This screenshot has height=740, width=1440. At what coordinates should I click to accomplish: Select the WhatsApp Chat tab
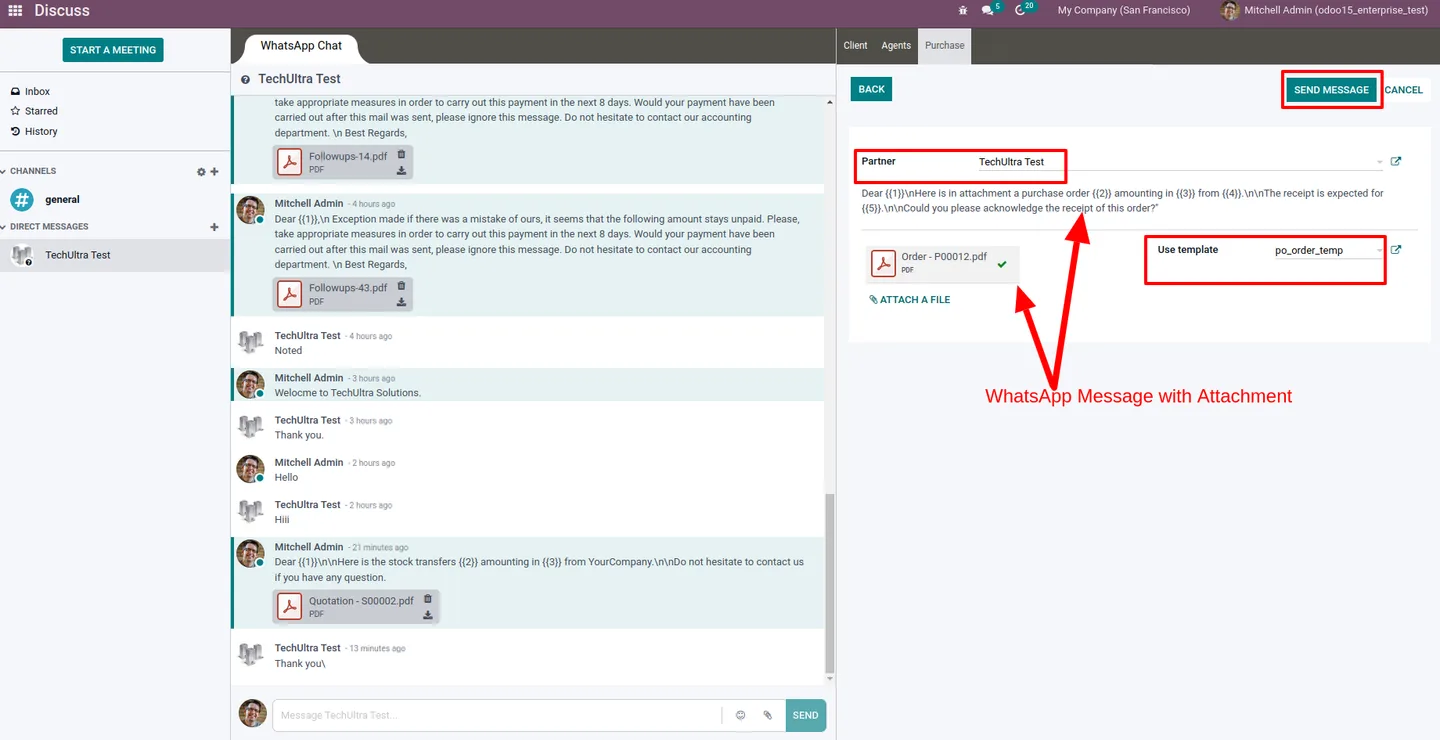coord(301,46)
